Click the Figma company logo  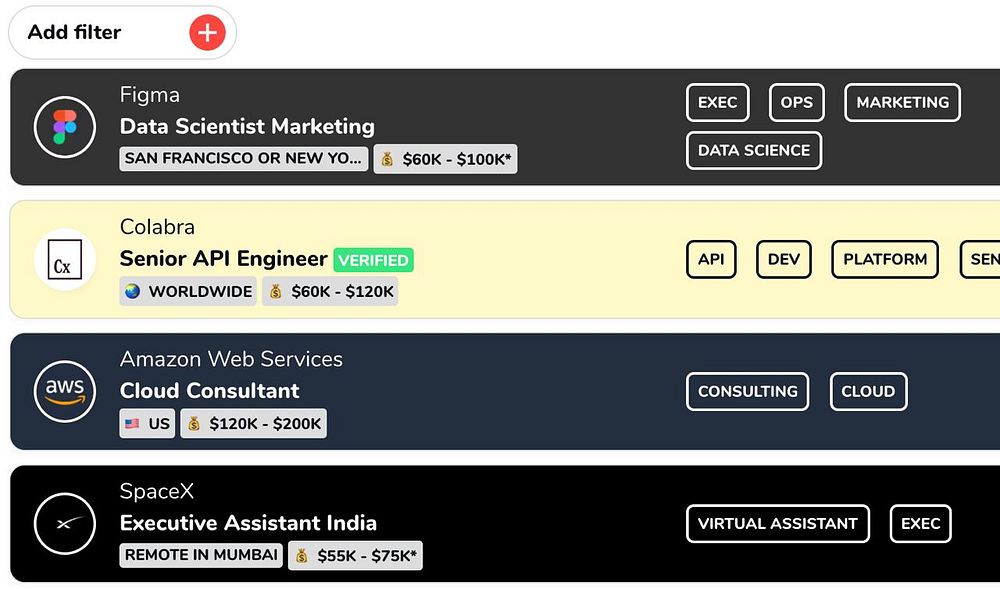pyautogui.click(x=65, y=127)
